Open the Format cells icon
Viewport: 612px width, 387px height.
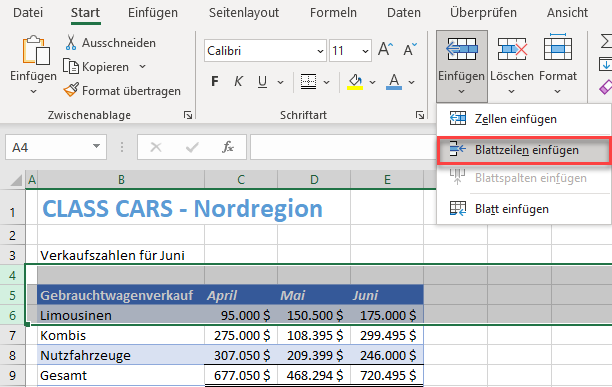point(558,48)
